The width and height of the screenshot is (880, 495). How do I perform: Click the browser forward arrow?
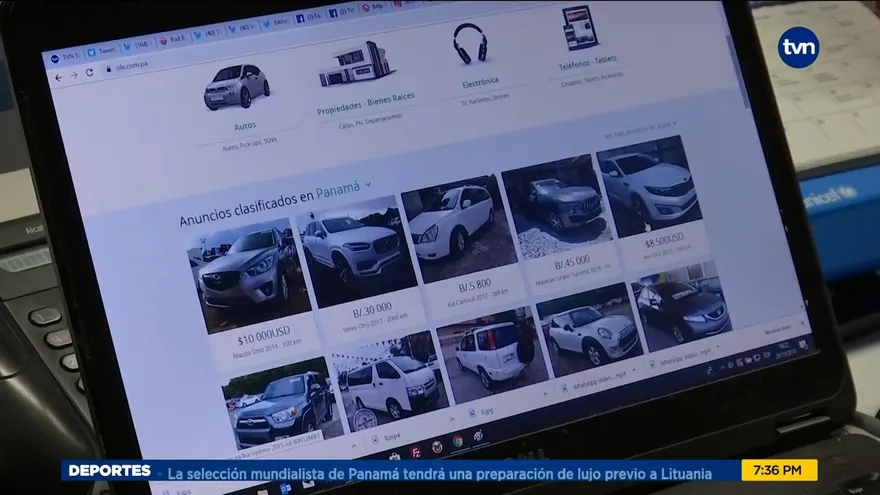click(74, 75)
